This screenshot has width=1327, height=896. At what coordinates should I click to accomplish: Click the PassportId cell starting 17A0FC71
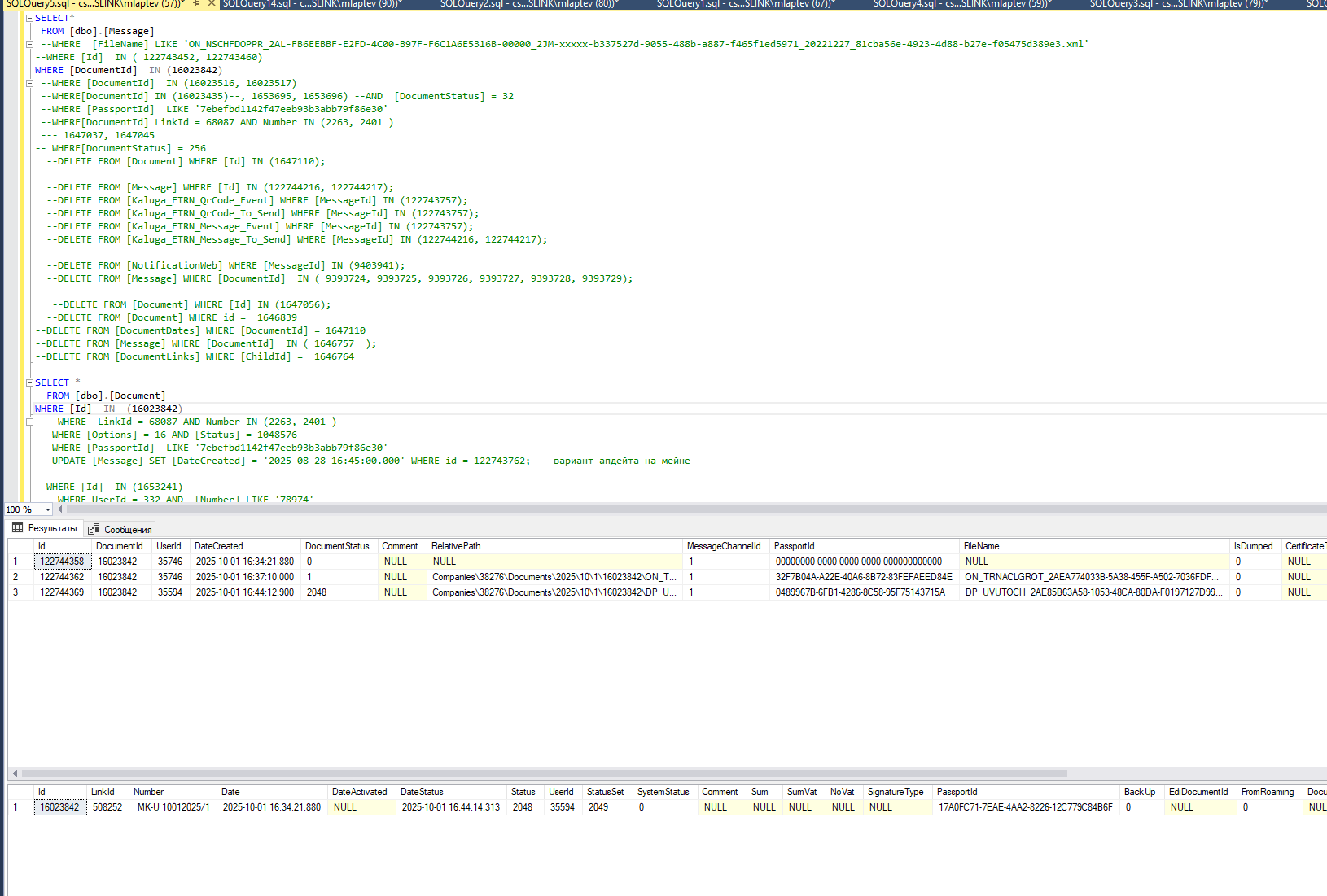click(x=1026, y=807)
